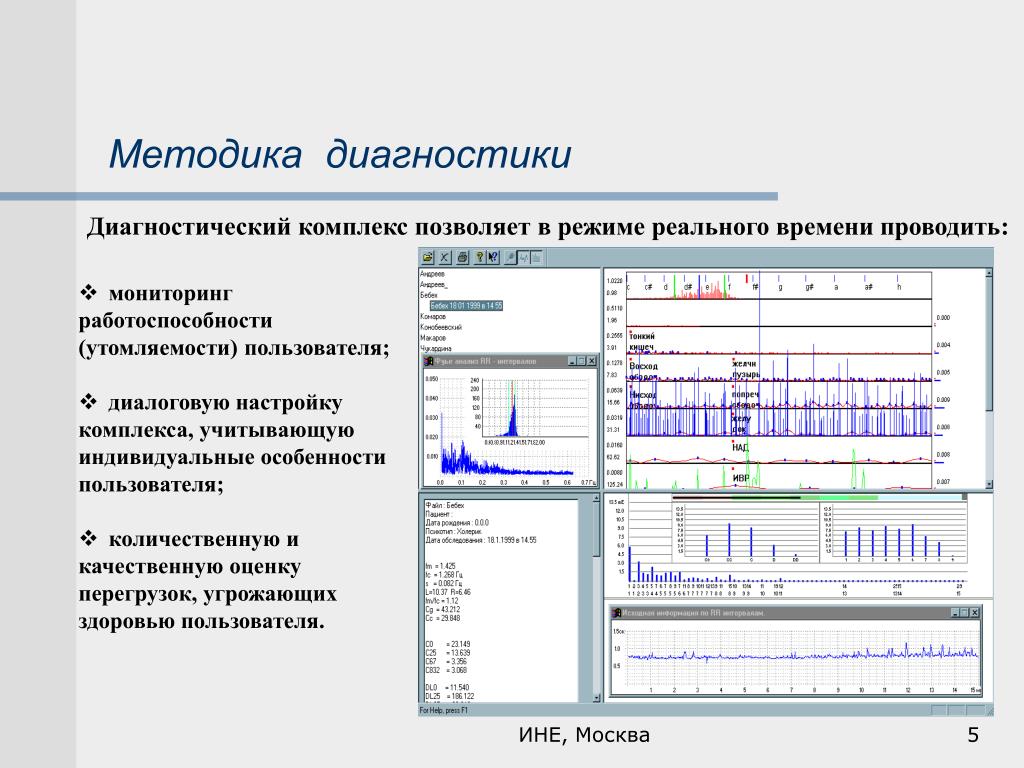The image size is (1024, 768).
Task: Click the 'Психотип : Холерик' report line
Action: (454, 532)
